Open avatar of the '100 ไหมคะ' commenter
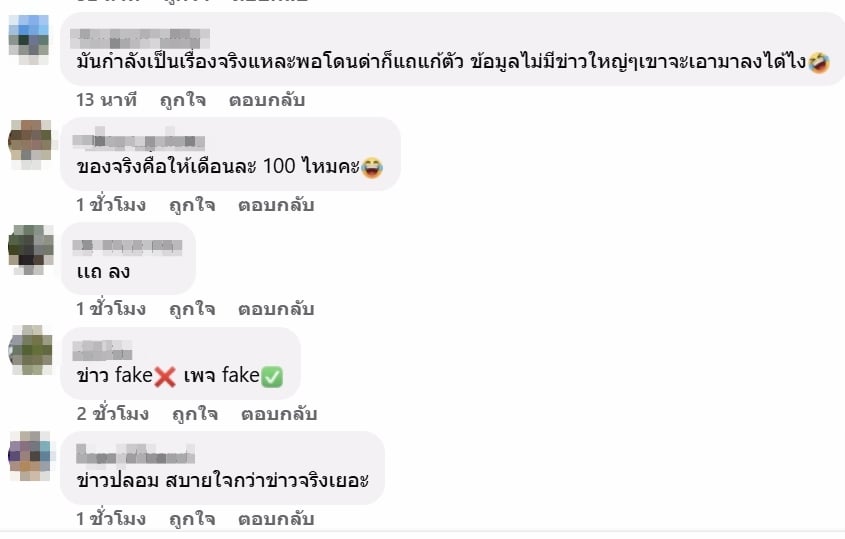Viewport: 845px width, 539px height. pos(30,144)
